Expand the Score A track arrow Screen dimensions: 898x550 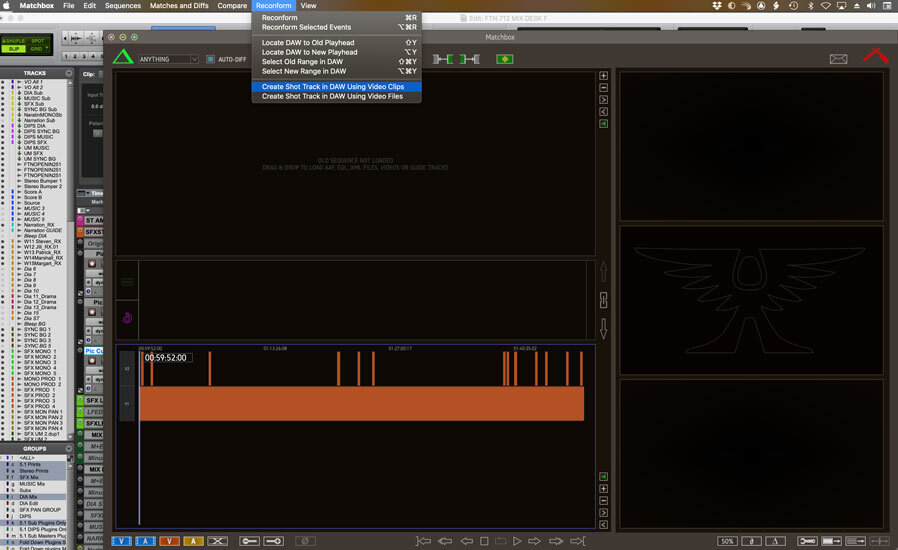tap(19, 192)
